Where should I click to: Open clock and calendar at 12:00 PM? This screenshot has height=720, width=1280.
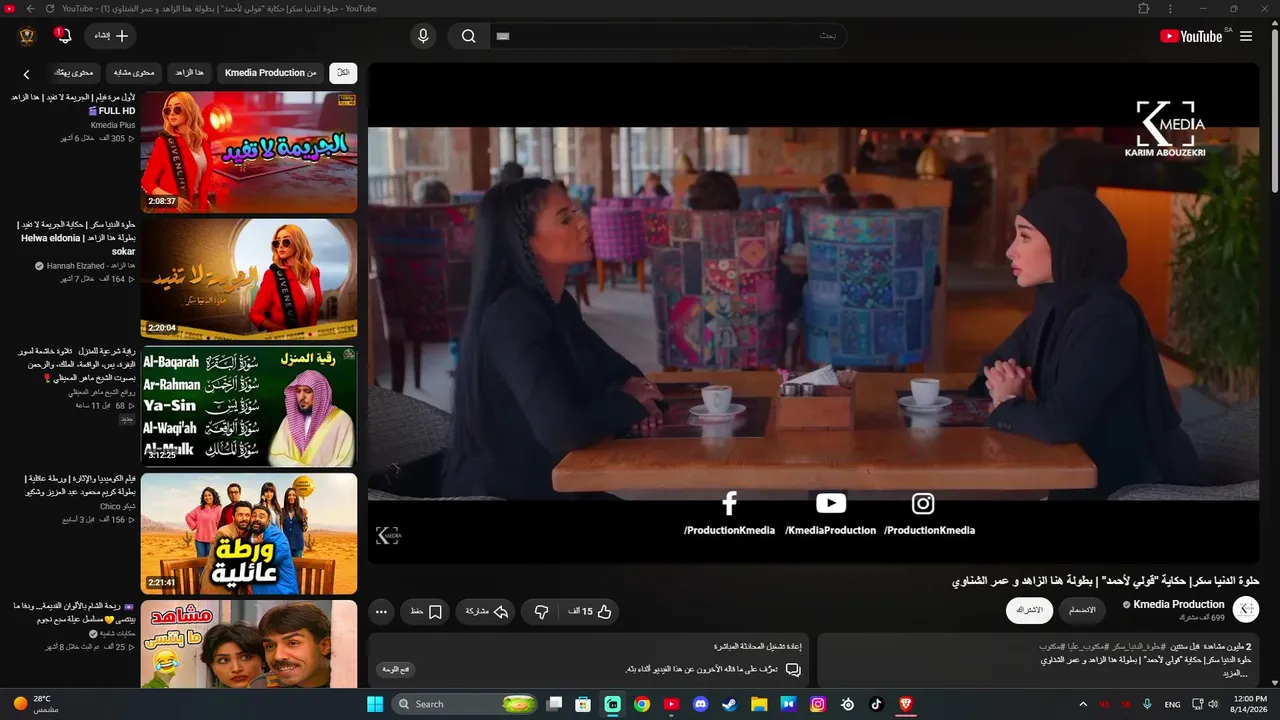pos(1250,704)
